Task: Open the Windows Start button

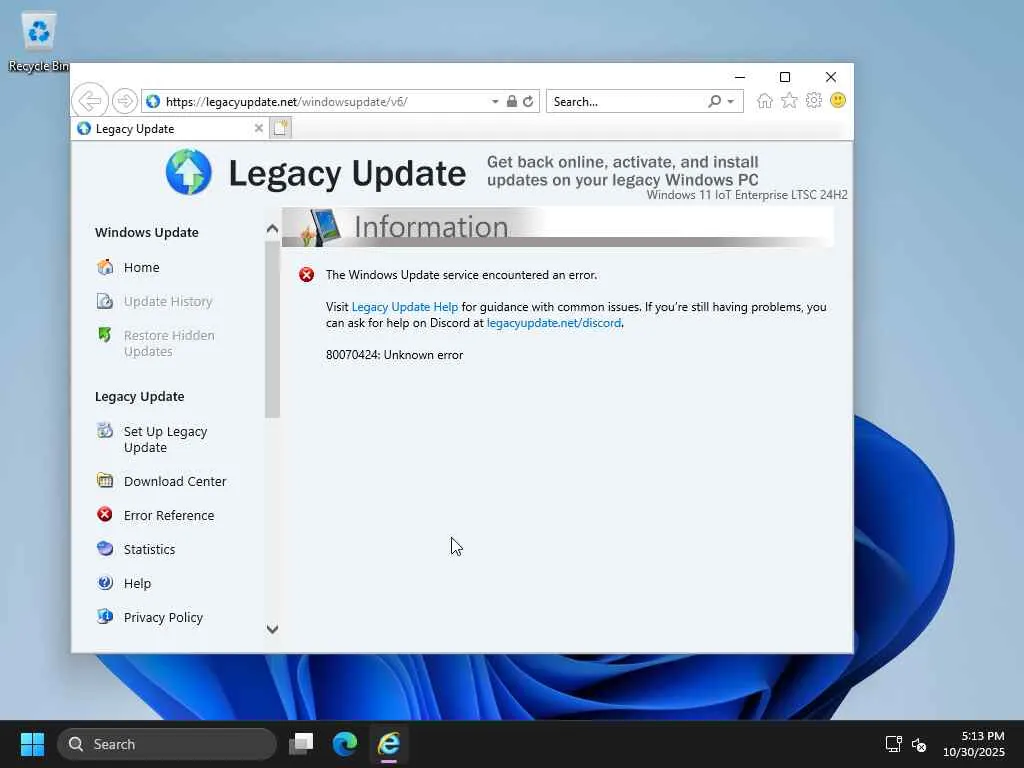Action: point(32,744)
